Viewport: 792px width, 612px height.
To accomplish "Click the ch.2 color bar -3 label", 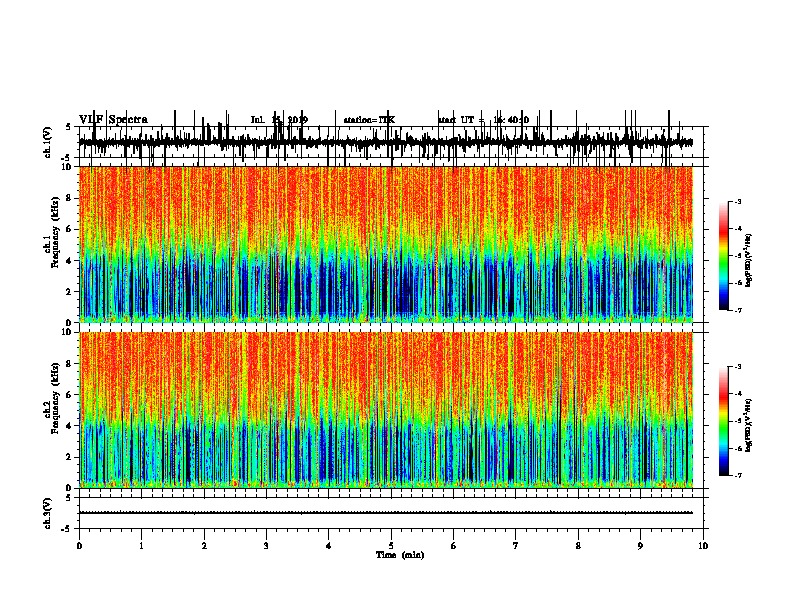I will [737, 367].
